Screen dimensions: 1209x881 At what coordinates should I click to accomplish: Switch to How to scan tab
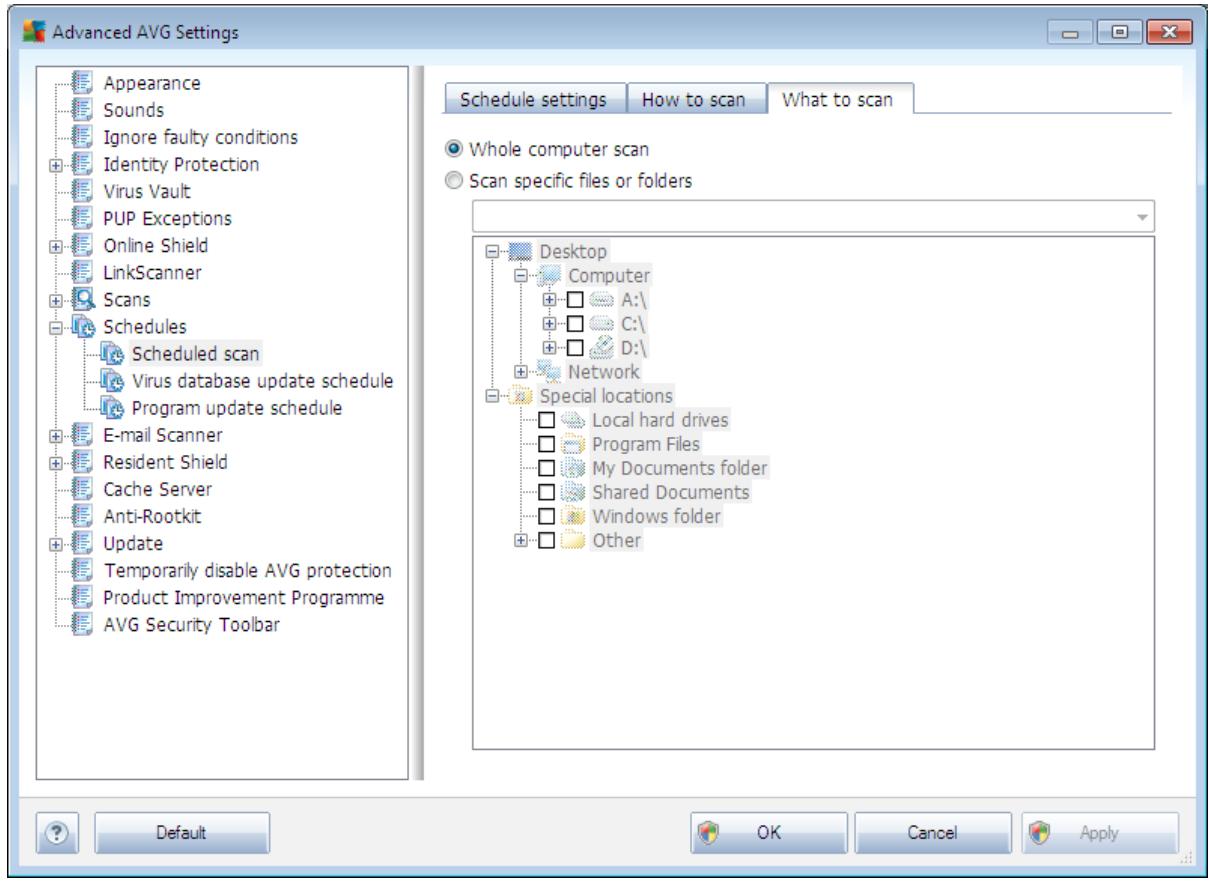tap(696, 101)
